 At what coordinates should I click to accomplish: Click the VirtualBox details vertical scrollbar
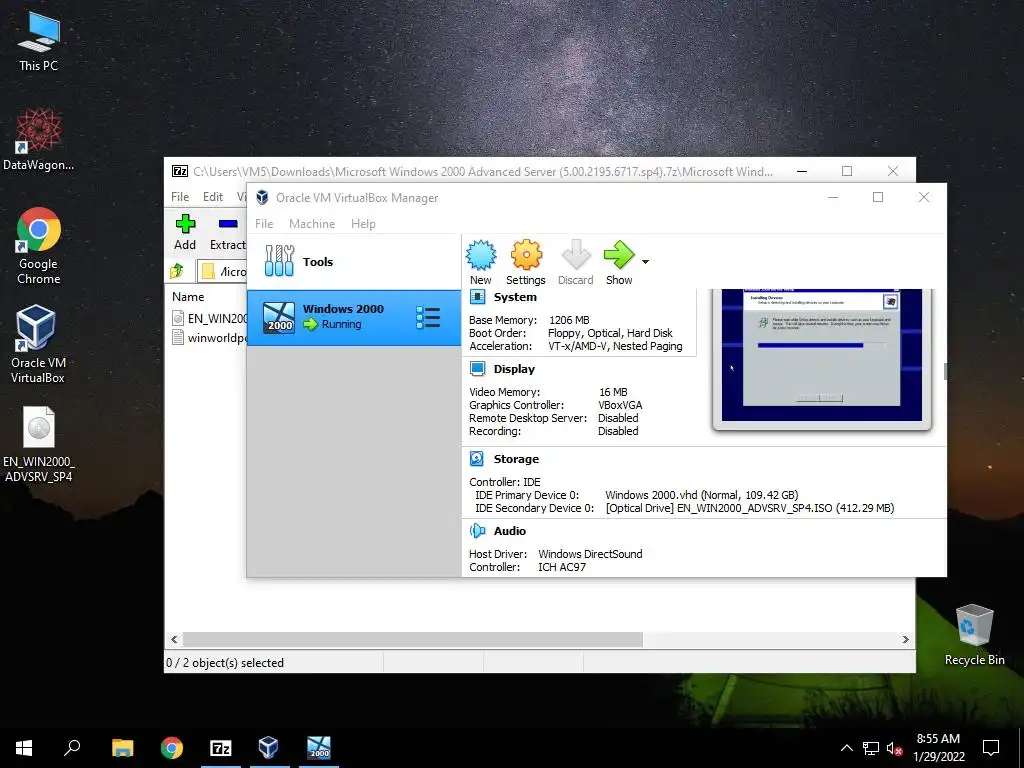pyautogui.click(x=945, y=371)
